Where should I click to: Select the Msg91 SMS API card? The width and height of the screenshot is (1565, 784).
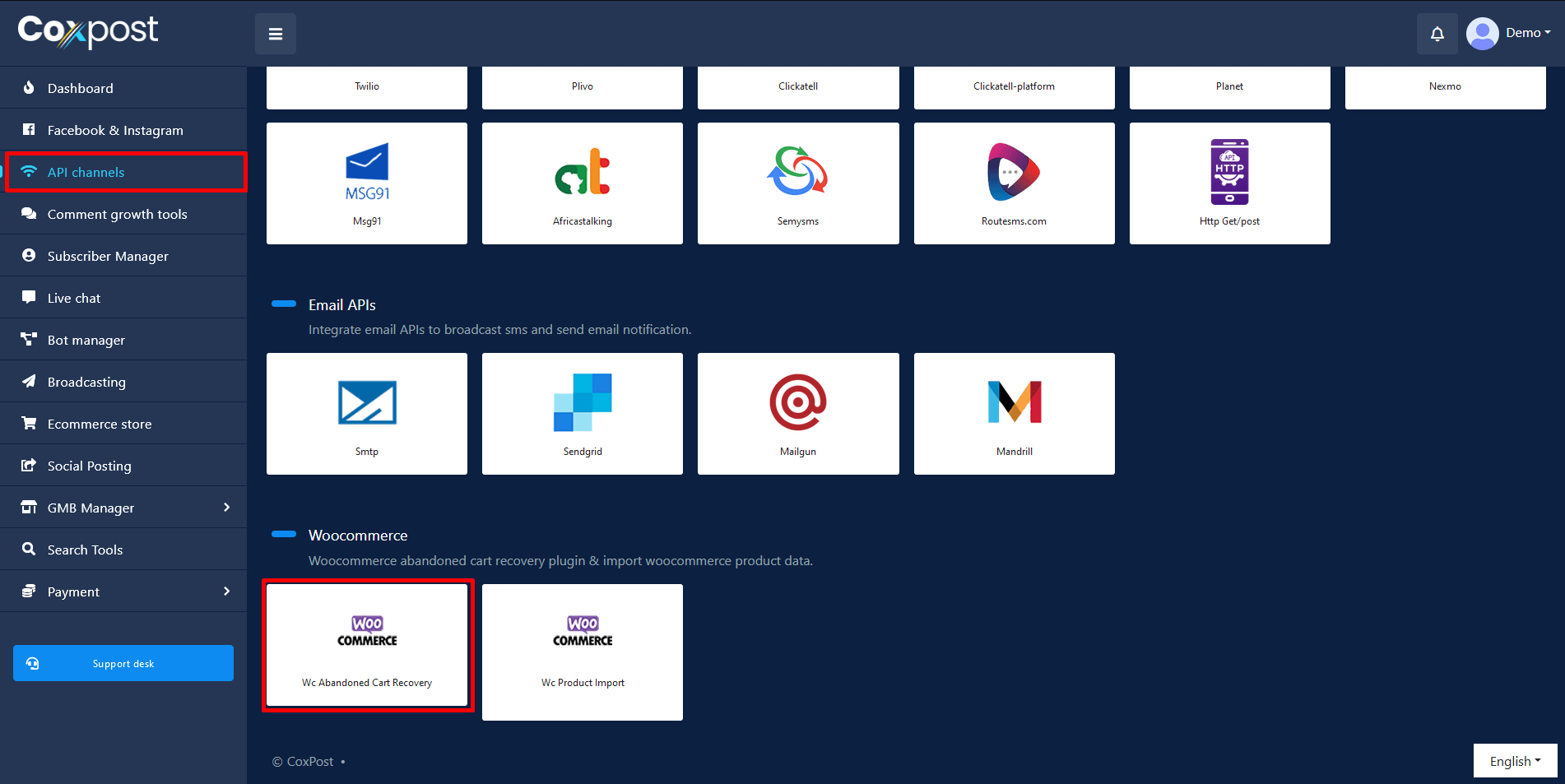click(x=367, y=183)
